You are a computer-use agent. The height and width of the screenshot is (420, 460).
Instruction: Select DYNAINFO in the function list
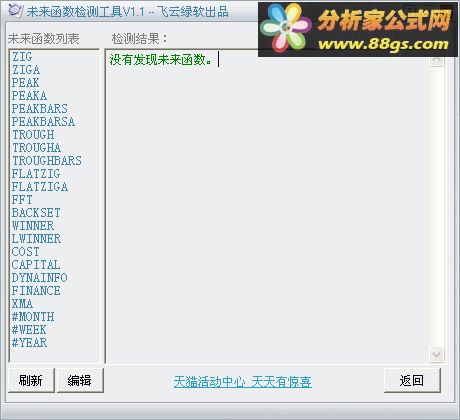click(x=39, y=278)
